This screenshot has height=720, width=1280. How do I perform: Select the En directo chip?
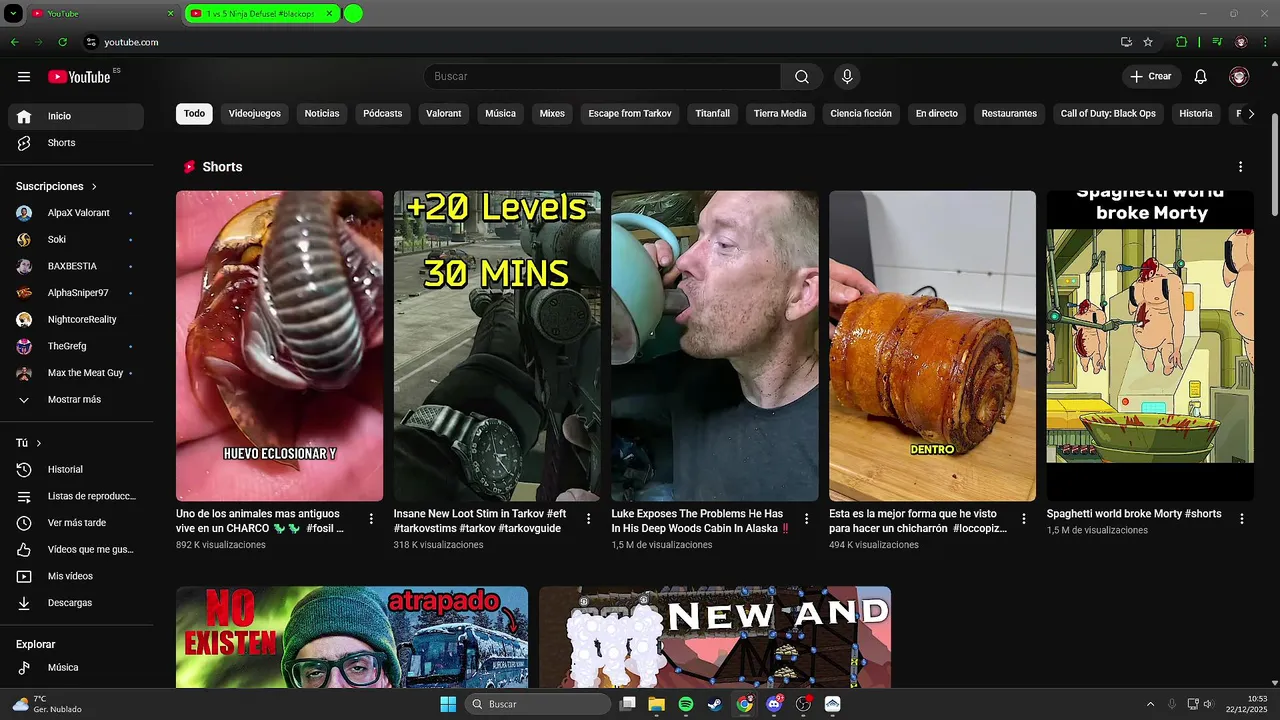937,114
